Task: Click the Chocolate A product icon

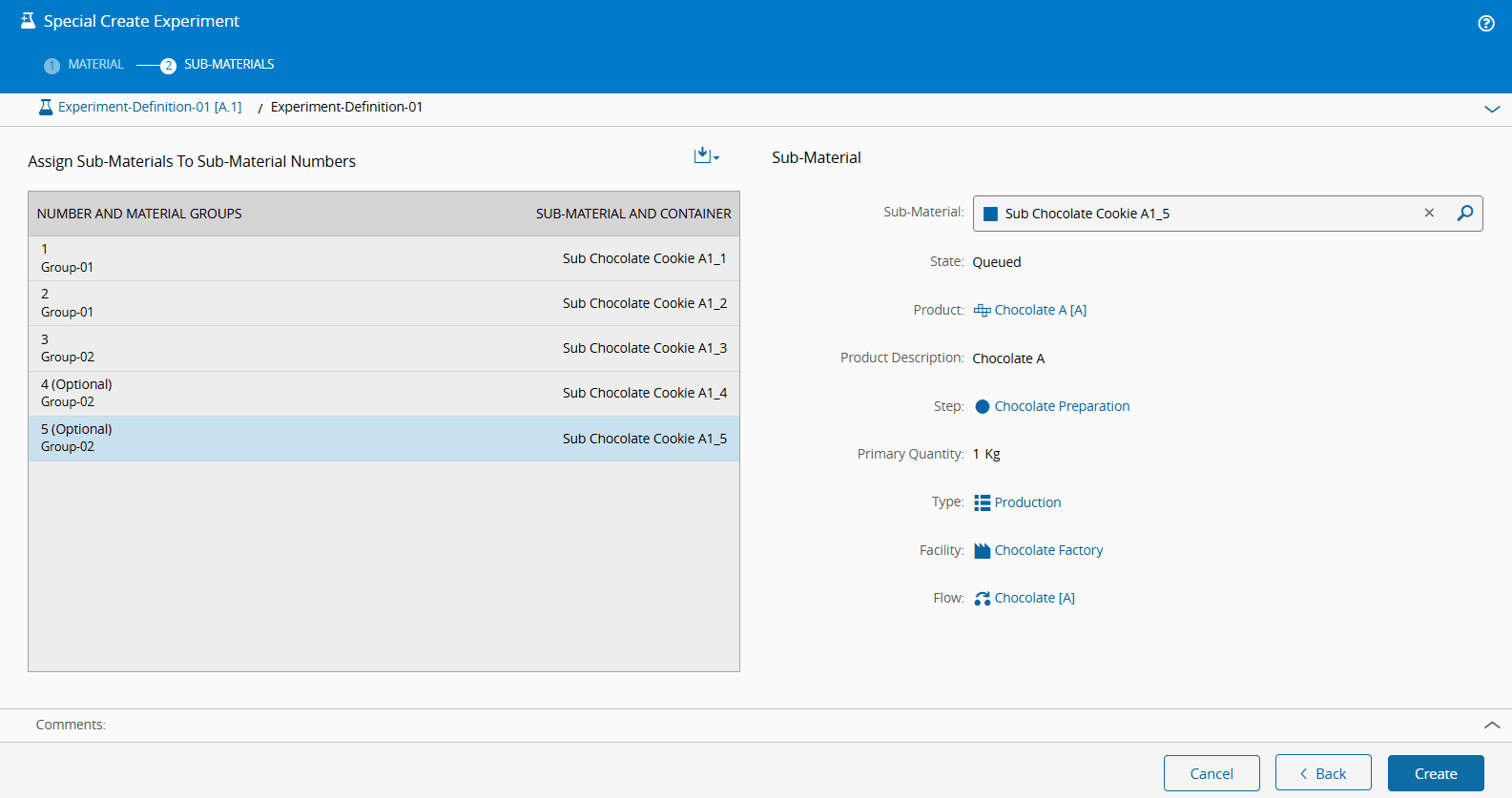Action: pos(982,311)
